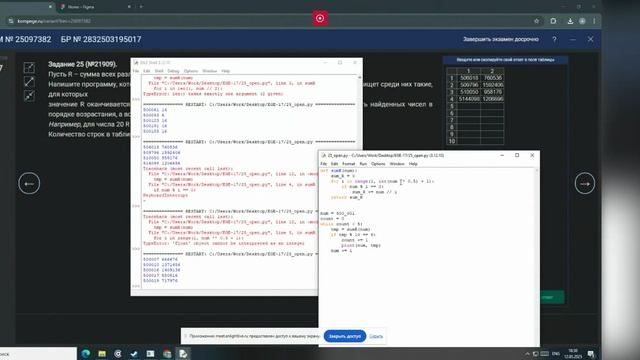
Task: Go to next task with right arrow
Action: click(x=585, y=183)
